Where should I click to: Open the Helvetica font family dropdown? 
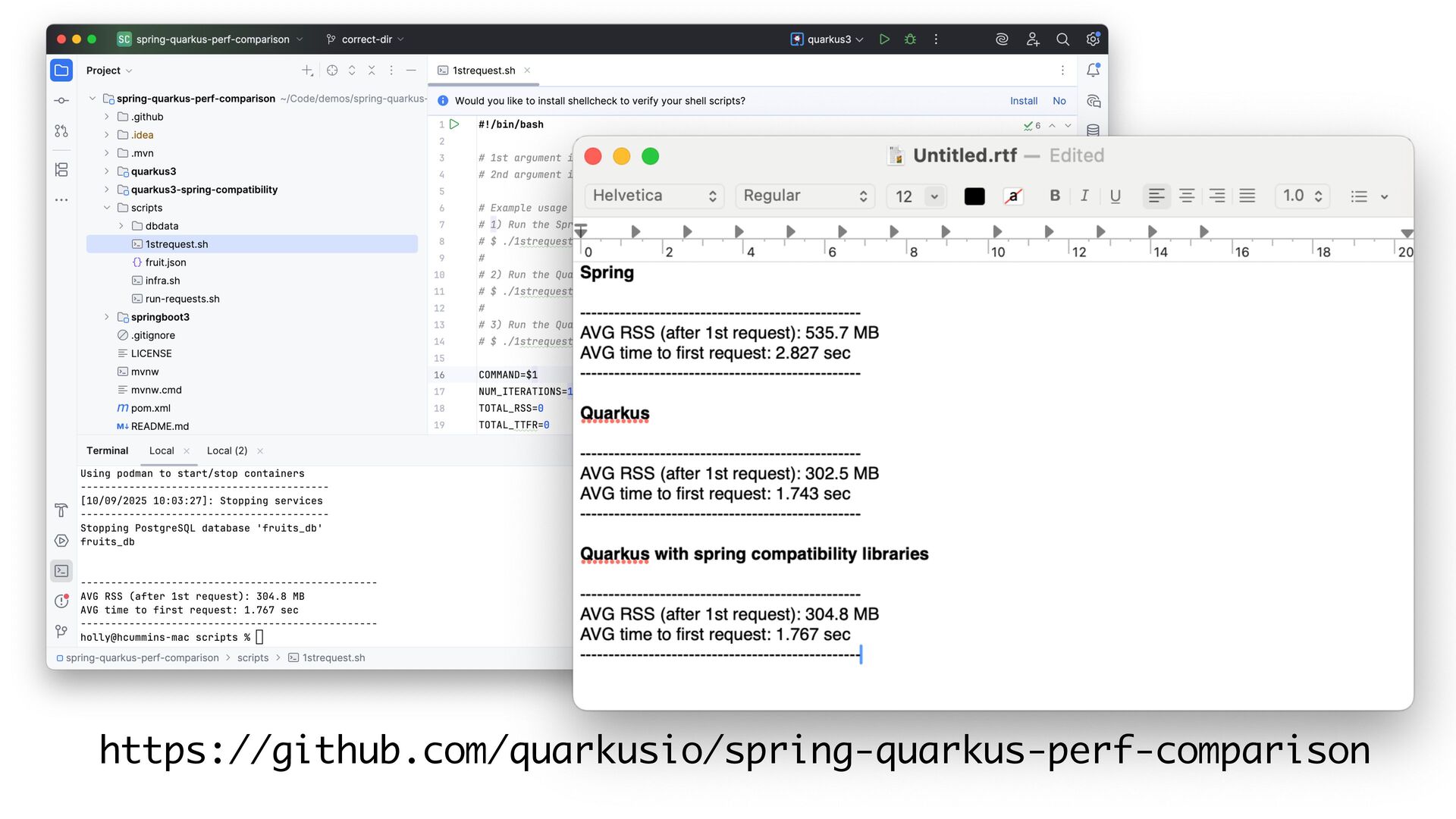[x=654, y=196]
